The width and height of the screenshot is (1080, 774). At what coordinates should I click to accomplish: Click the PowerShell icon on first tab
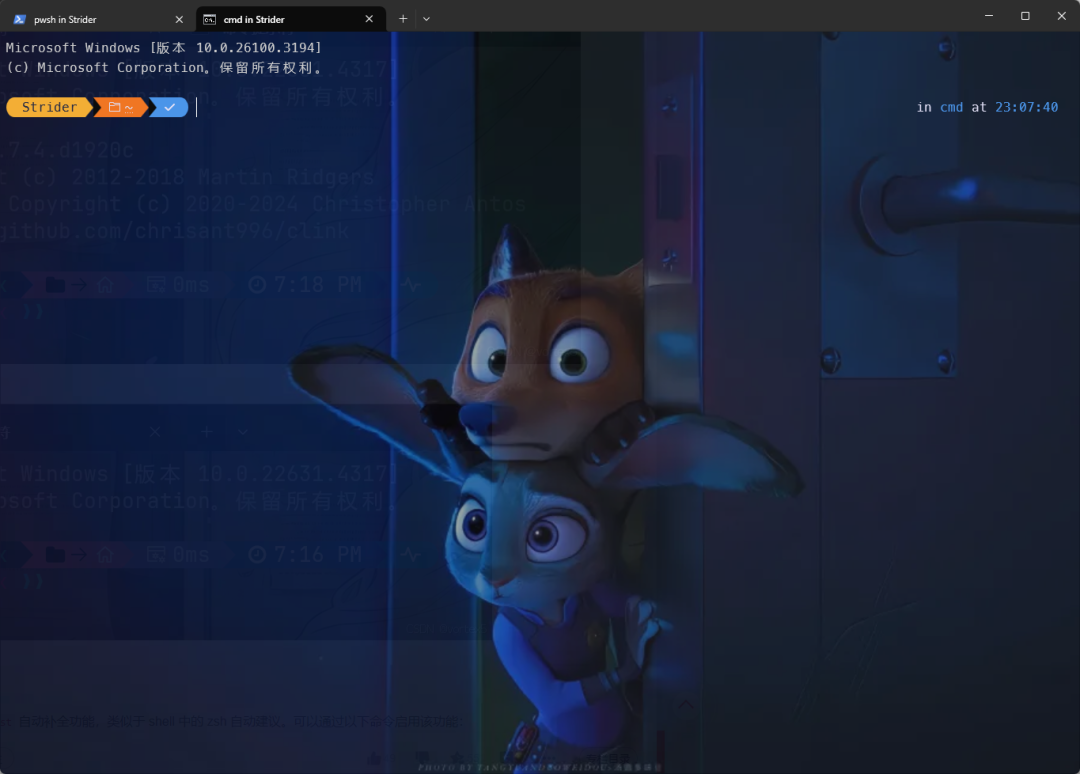[20, 19]
